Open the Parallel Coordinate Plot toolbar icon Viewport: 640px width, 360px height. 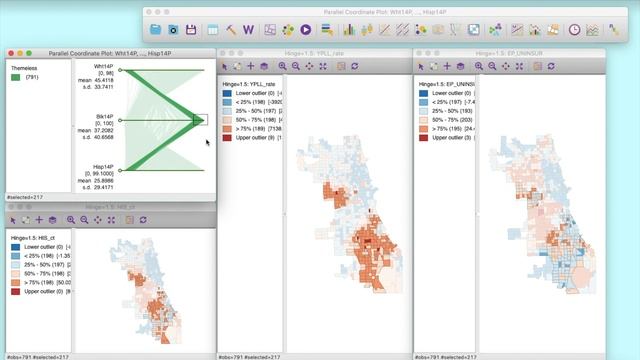(x=455, y=29)
